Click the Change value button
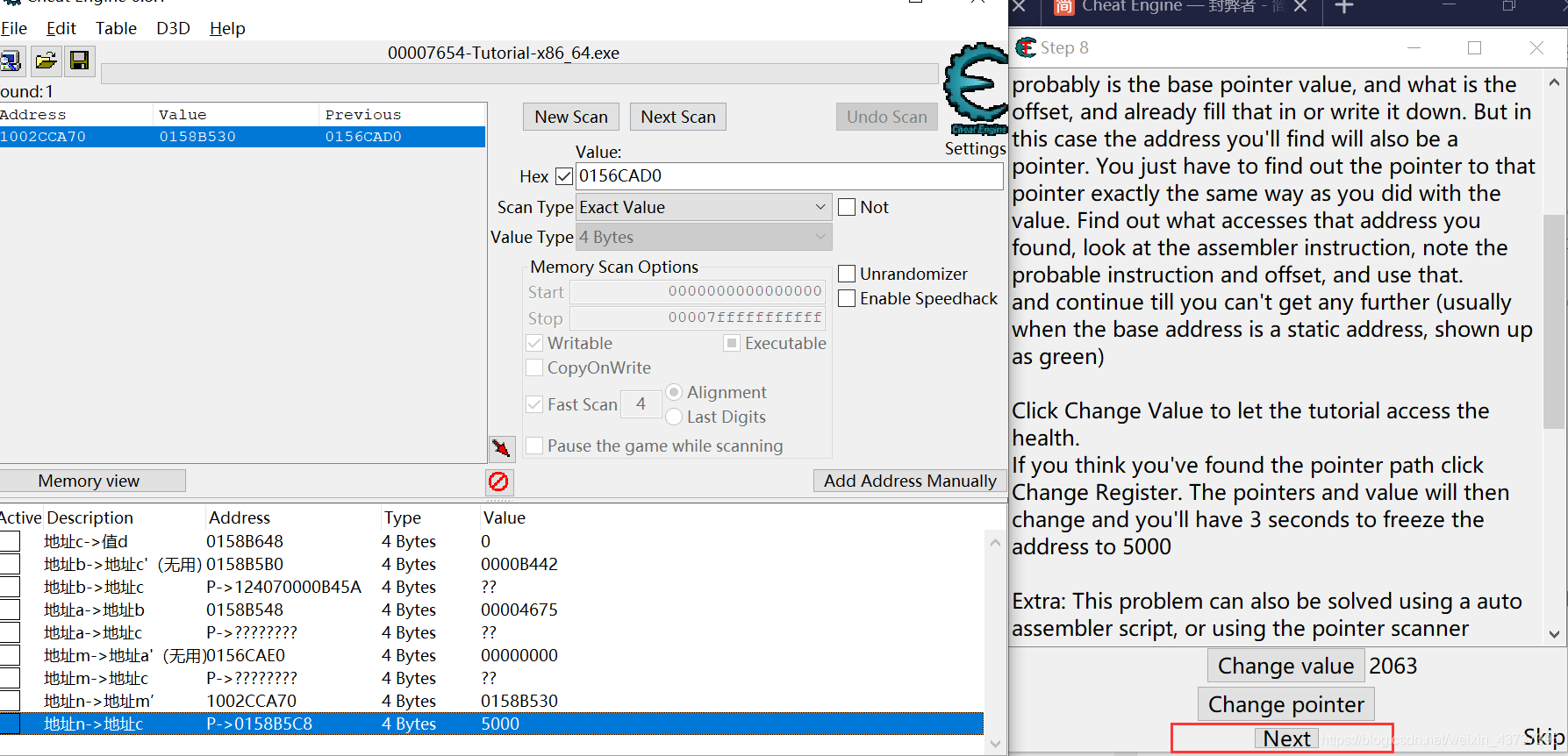Screen dimensions: 1568x756 1285,666
